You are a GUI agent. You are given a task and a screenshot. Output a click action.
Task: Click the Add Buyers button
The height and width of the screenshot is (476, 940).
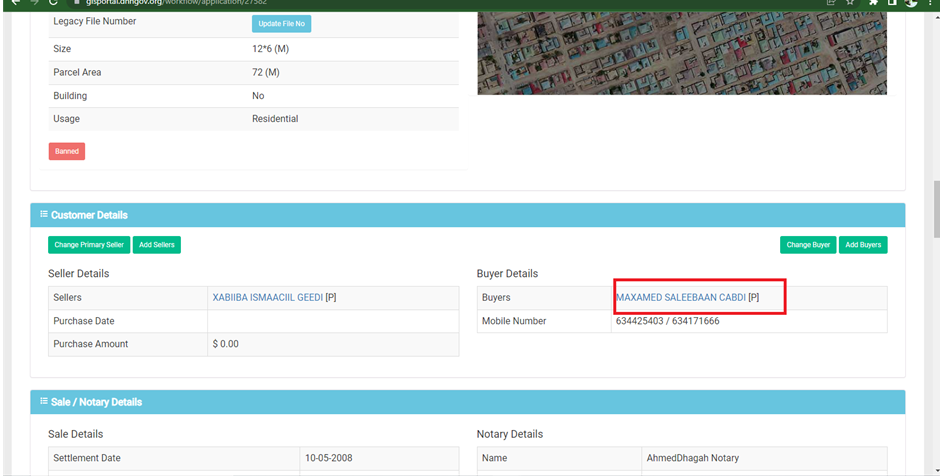coord(863,245)
